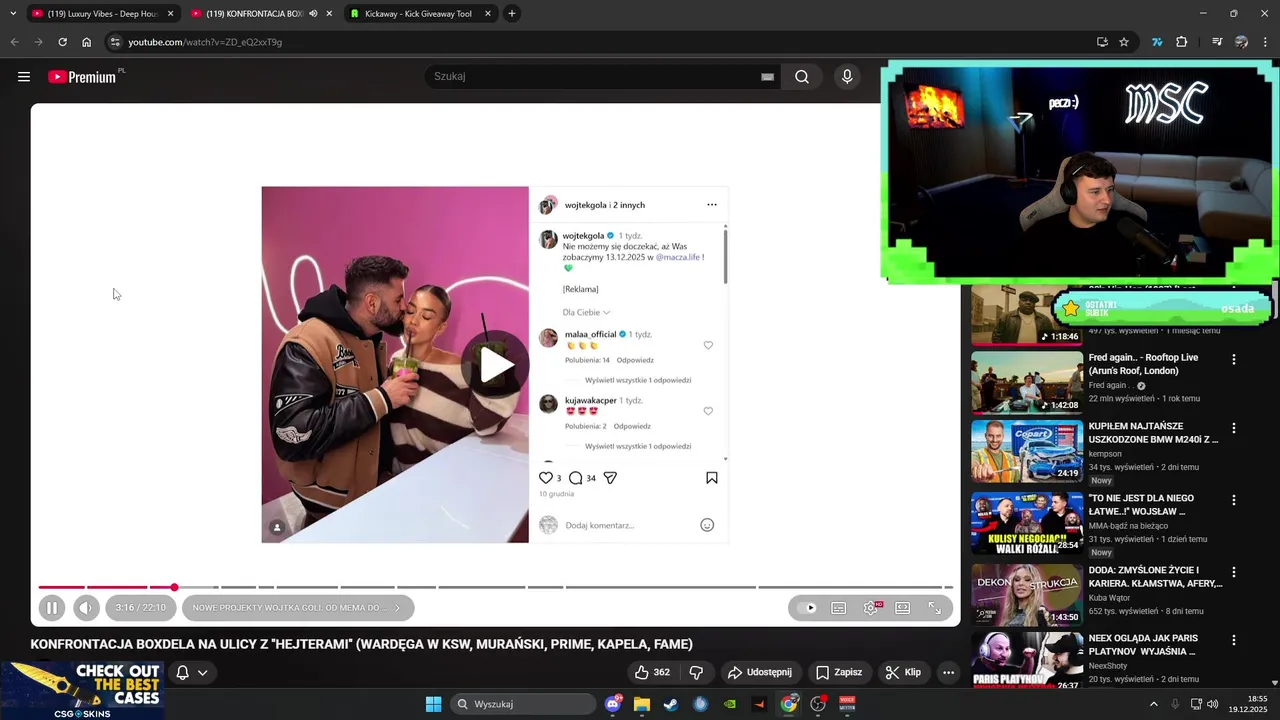The width and height of the screenshot is (1280, 720).
Task: Open Chrome extensions puzzle icon
Action: (1181, 42)
